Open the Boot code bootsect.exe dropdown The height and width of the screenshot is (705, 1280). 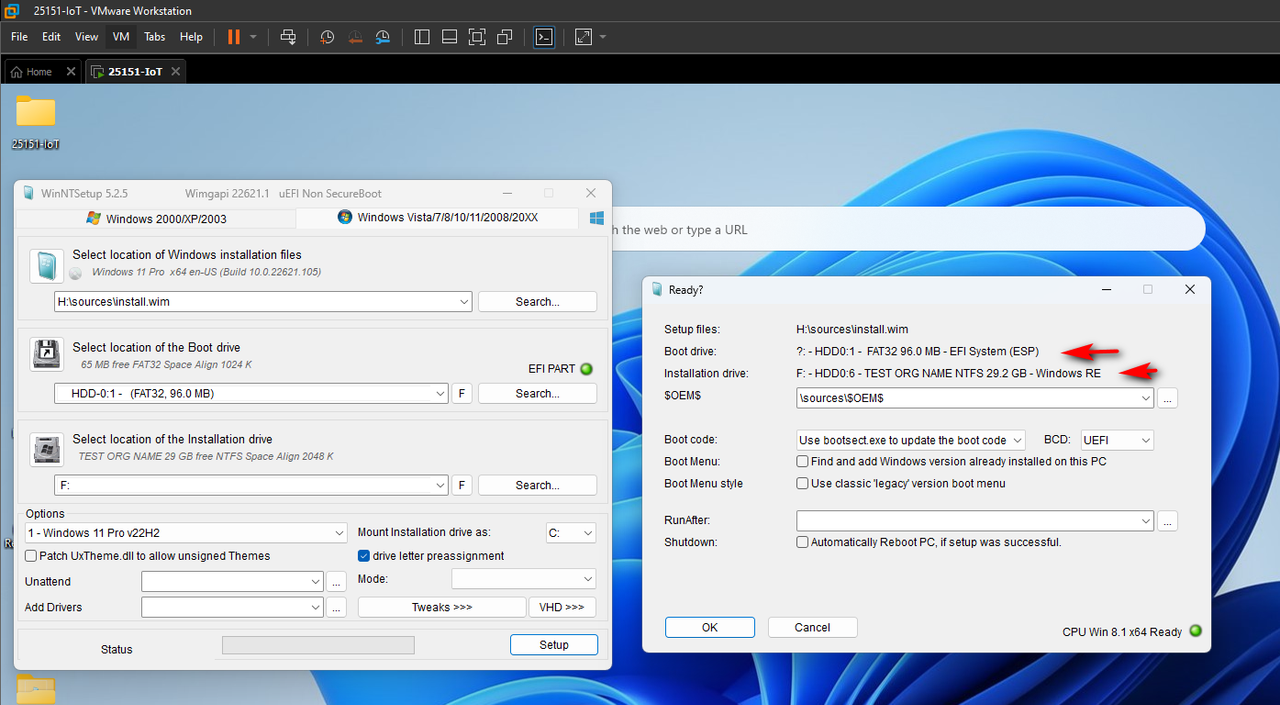[x=911, y=440]
